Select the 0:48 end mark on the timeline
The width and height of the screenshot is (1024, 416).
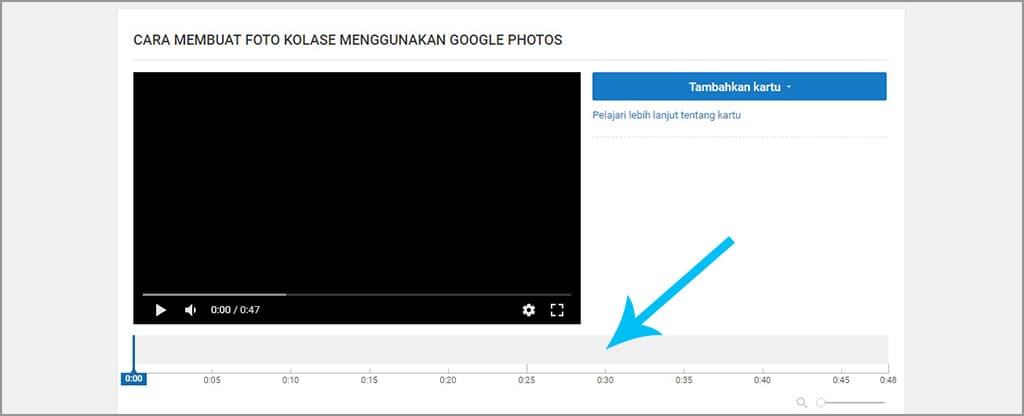point(887,380)
